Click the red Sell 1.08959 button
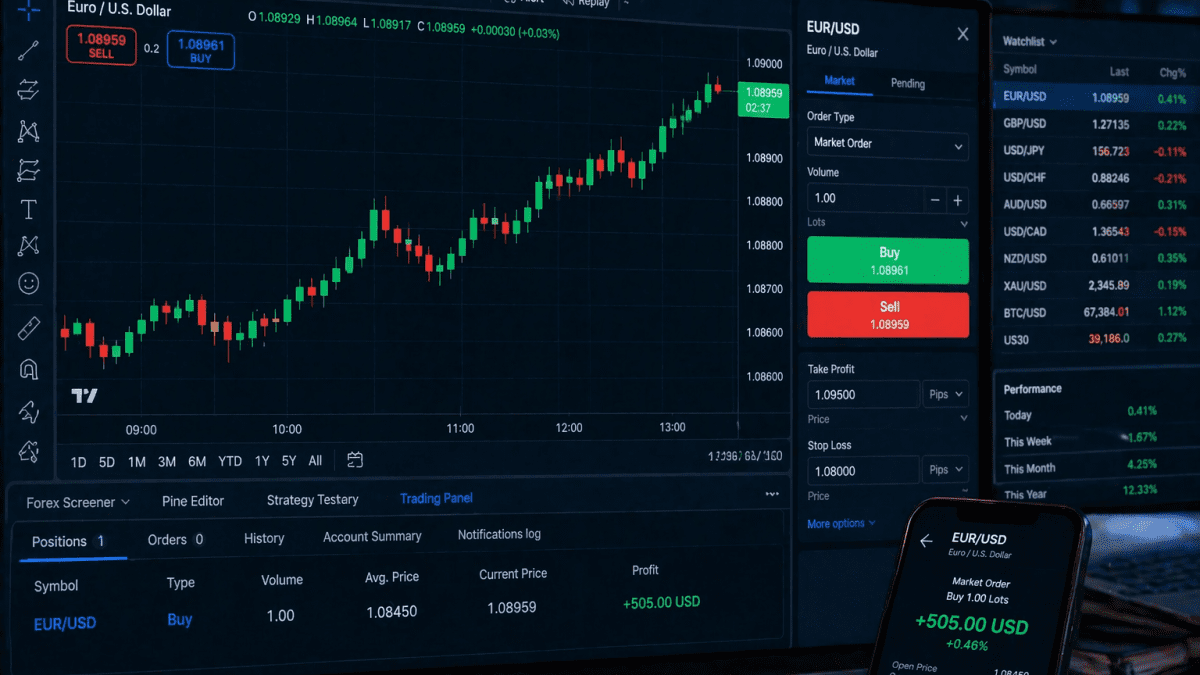Viewport: 1200px width, 675px height. pyautogui.click(x=887, y=313)
